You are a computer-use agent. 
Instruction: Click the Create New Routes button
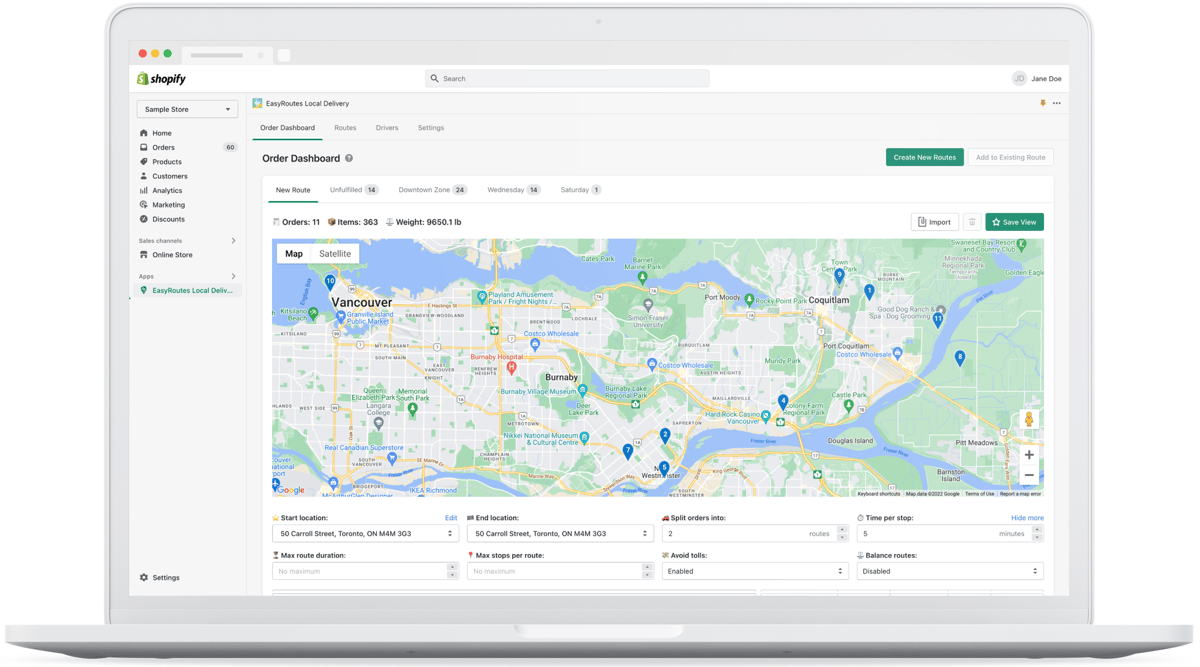coord(924,157)
